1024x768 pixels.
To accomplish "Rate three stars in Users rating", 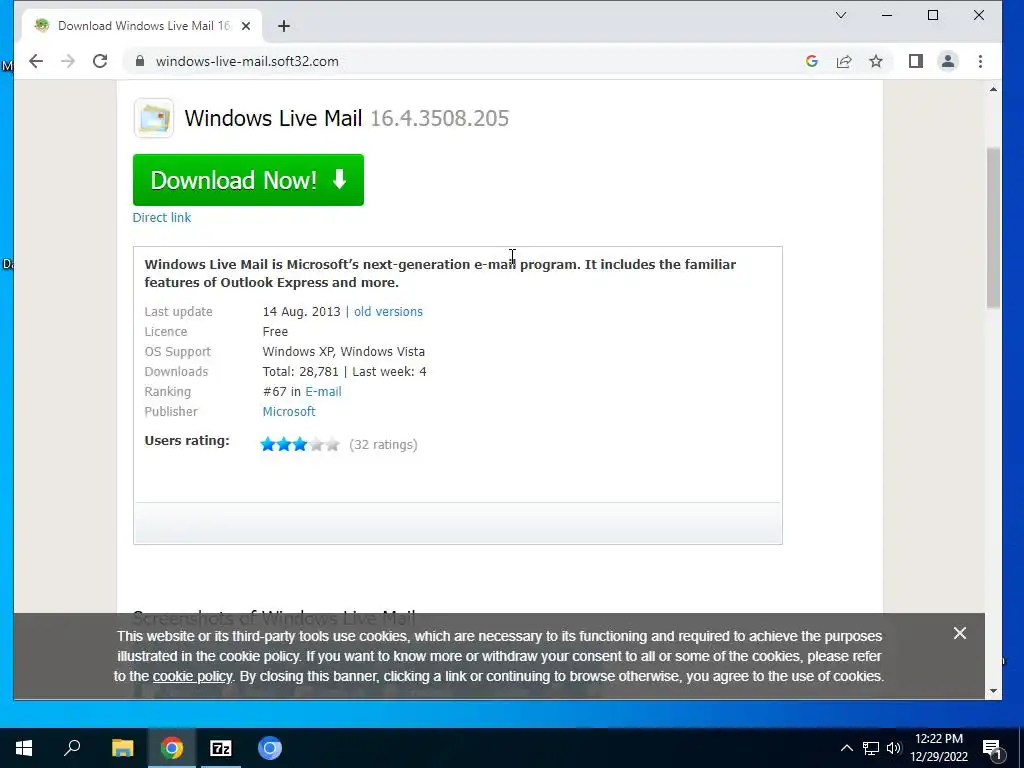I will tap(300, 445).
